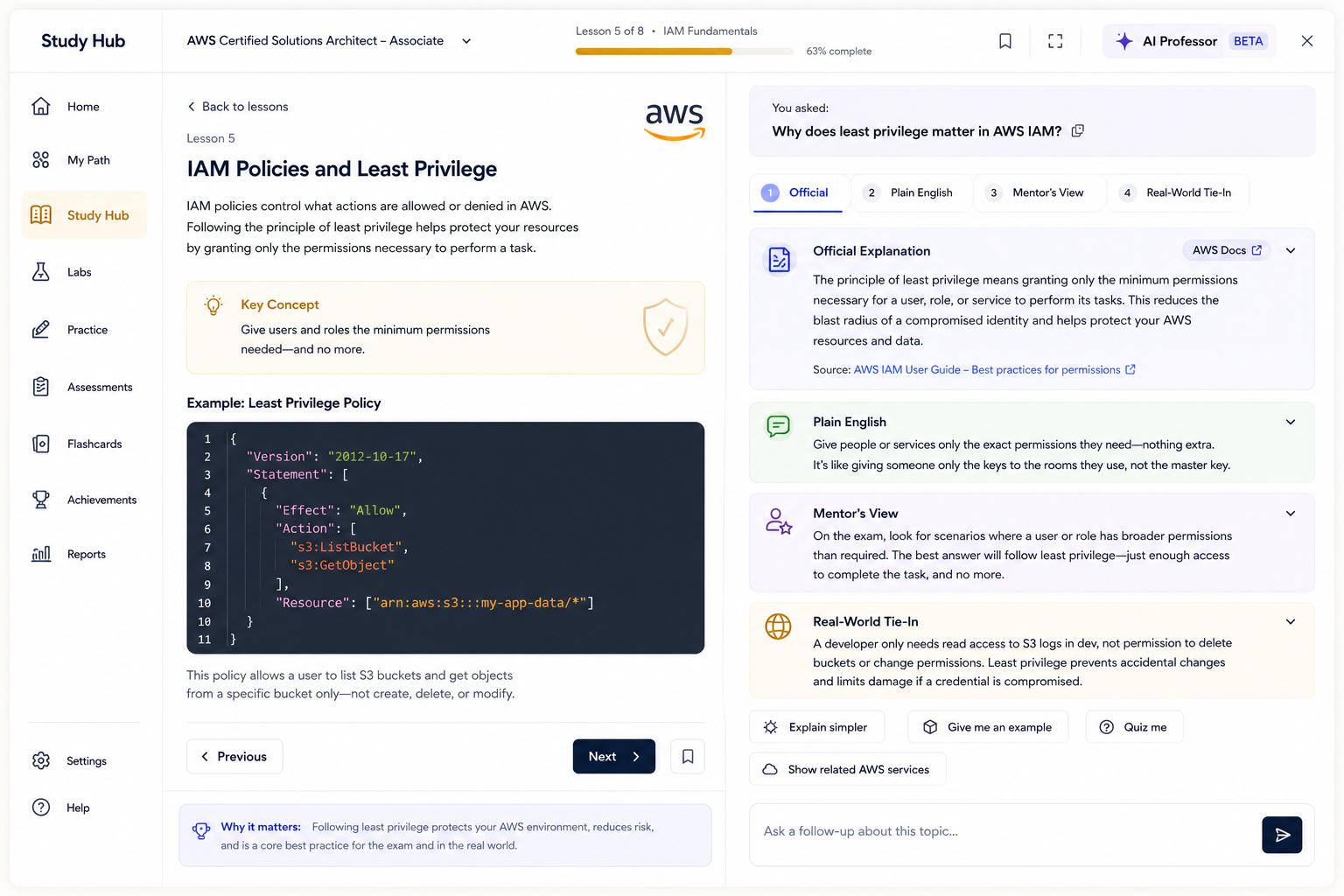Click the Achievements trophy icon
Viewport: 1344px width, 896px height.
point(41,500)
